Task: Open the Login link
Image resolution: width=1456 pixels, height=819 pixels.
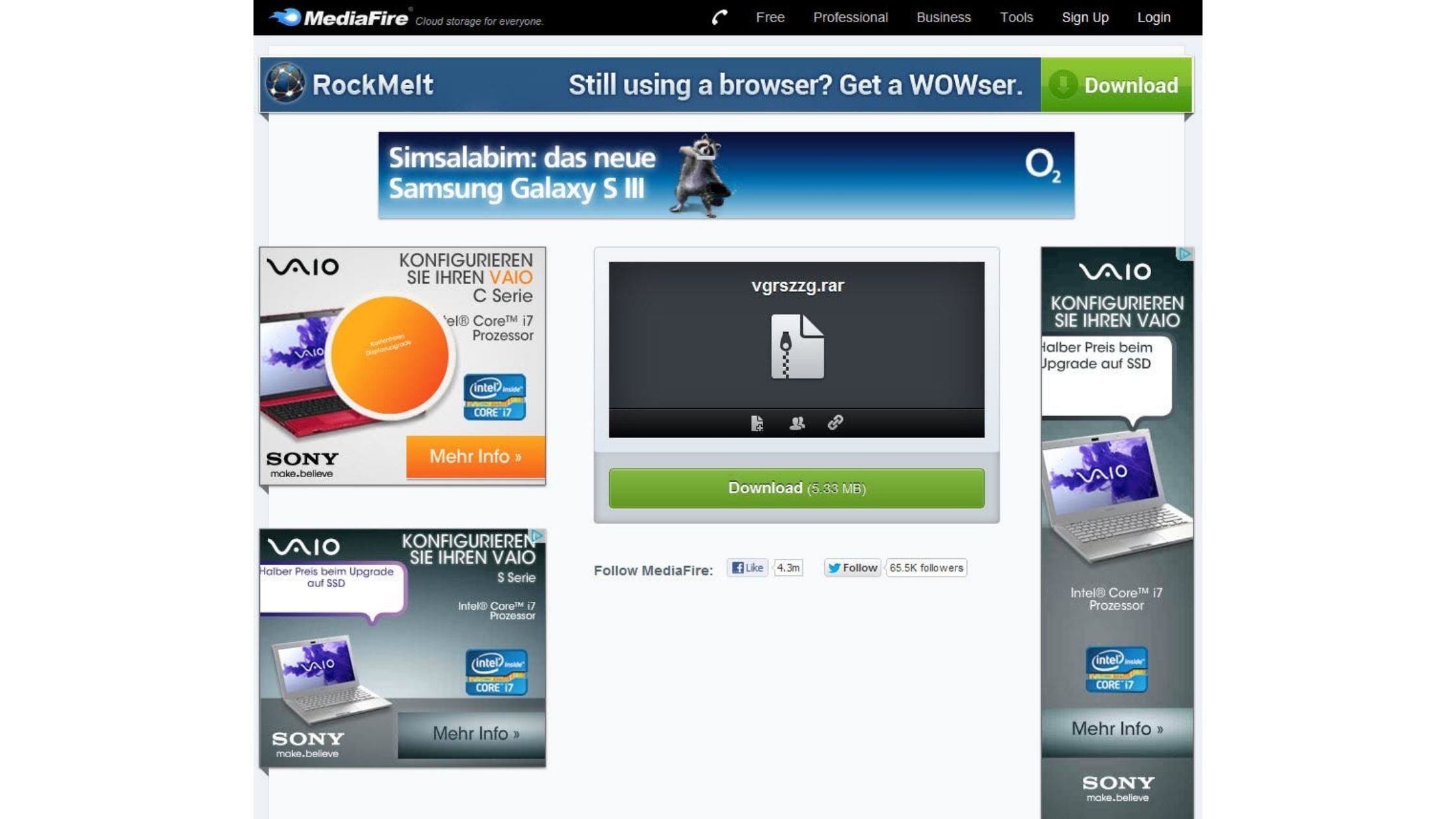Action: click(x=1154, y=18)
